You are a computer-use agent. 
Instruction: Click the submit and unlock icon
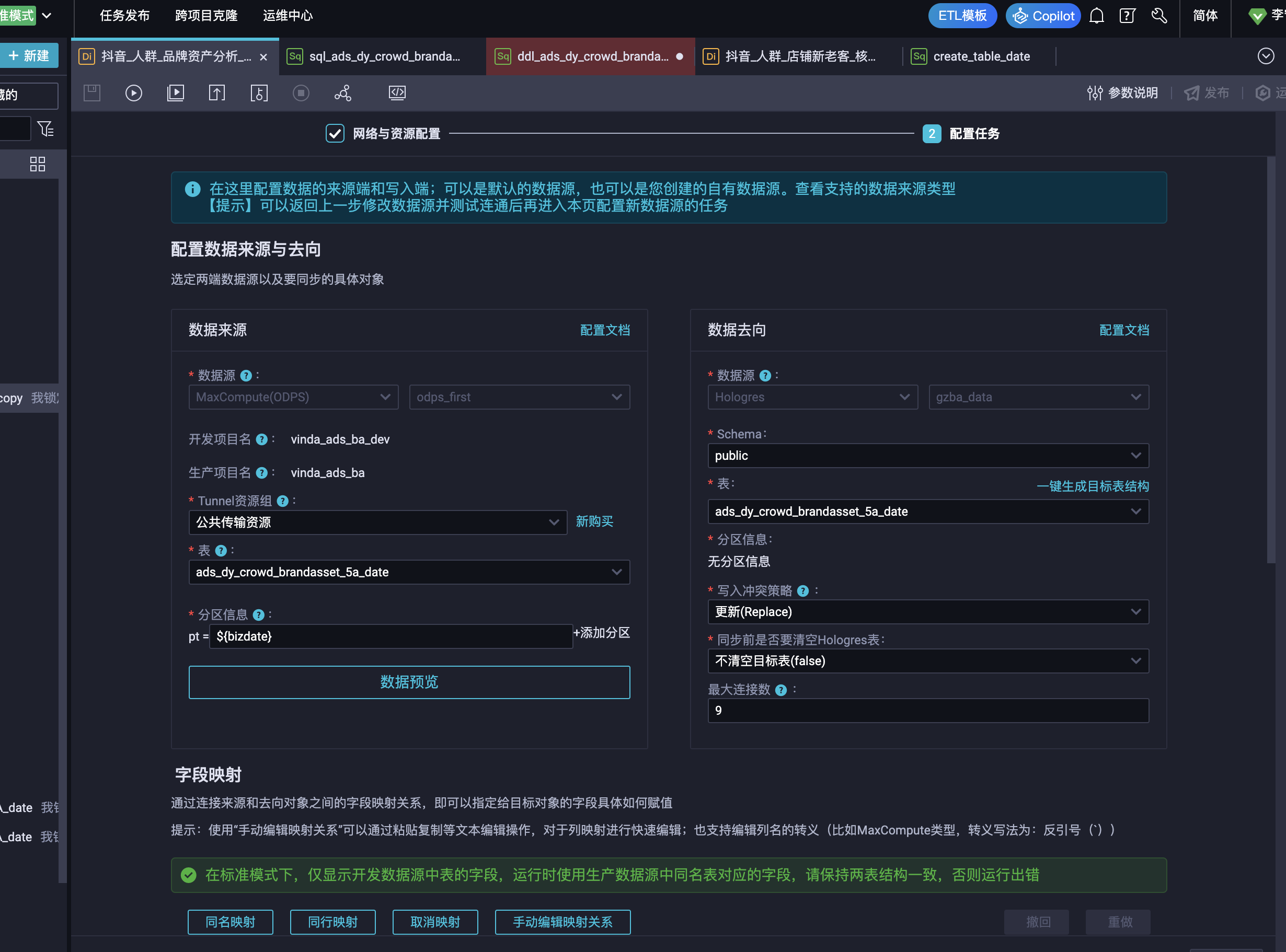click(259, 93)
